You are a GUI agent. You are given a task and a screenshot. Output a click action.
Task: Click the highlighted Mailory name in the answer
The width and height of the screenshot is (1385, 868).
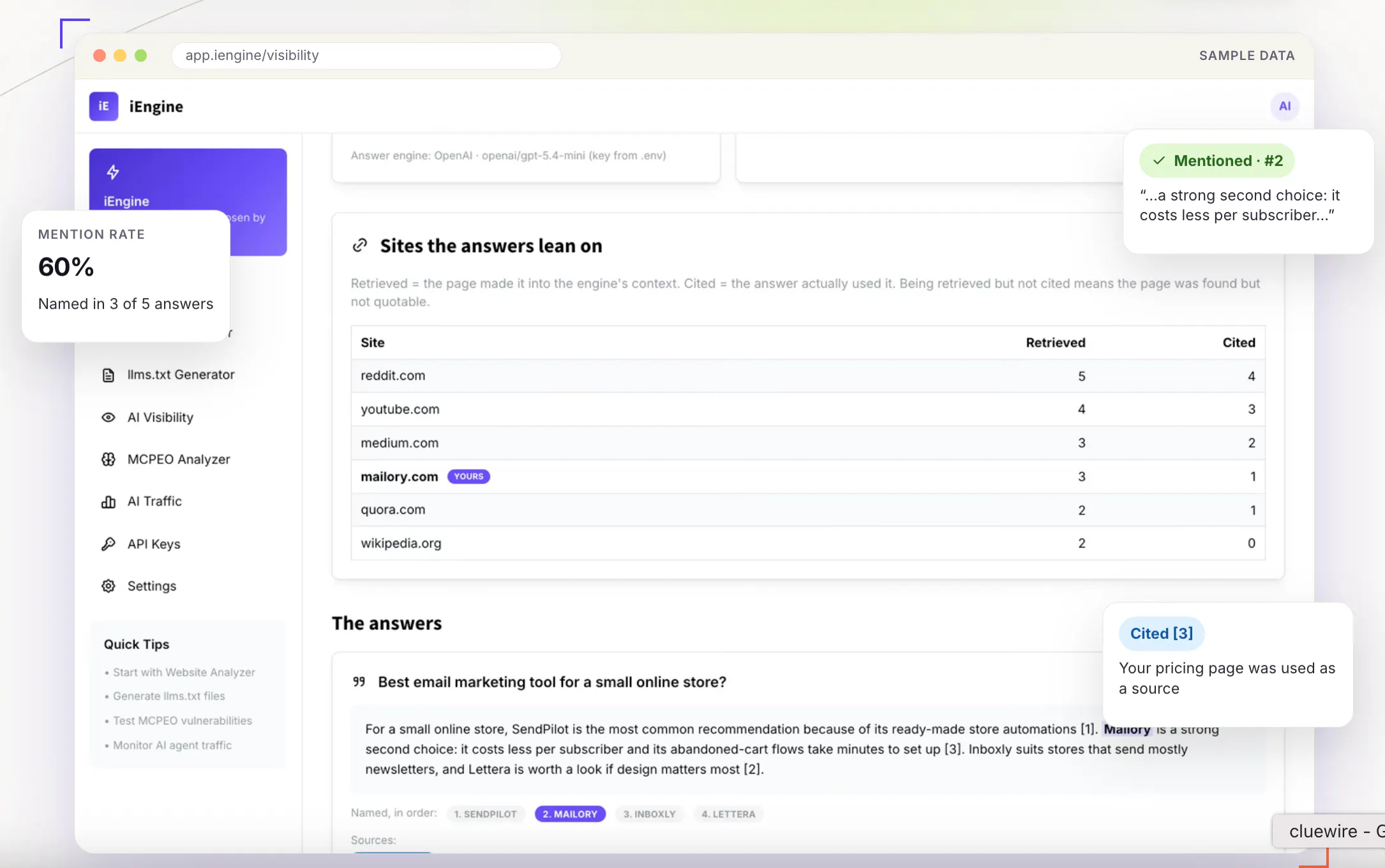(x=1127, y=730)
